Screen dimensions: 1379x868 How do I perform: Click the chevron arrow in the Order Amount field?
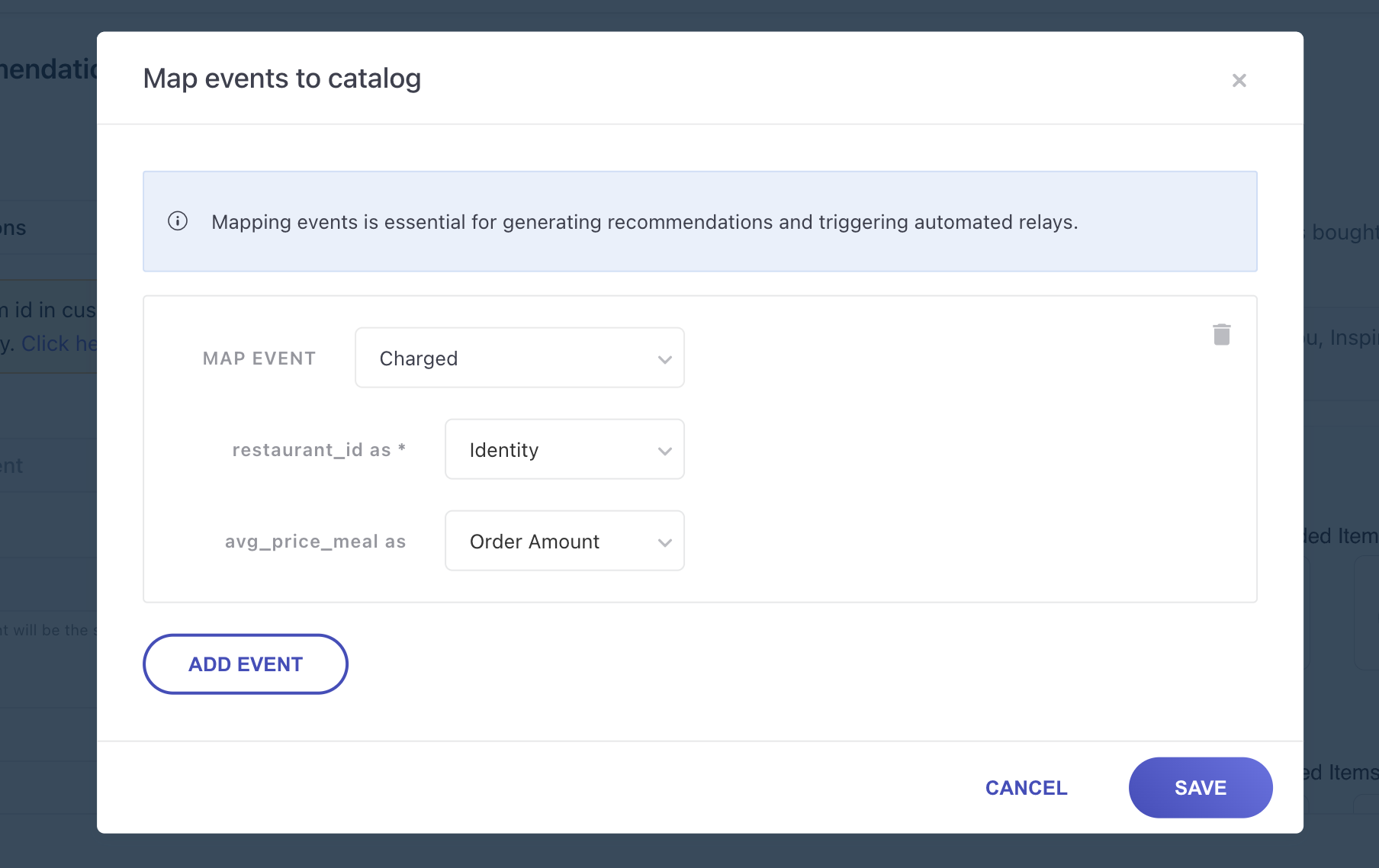pos(664,542)
